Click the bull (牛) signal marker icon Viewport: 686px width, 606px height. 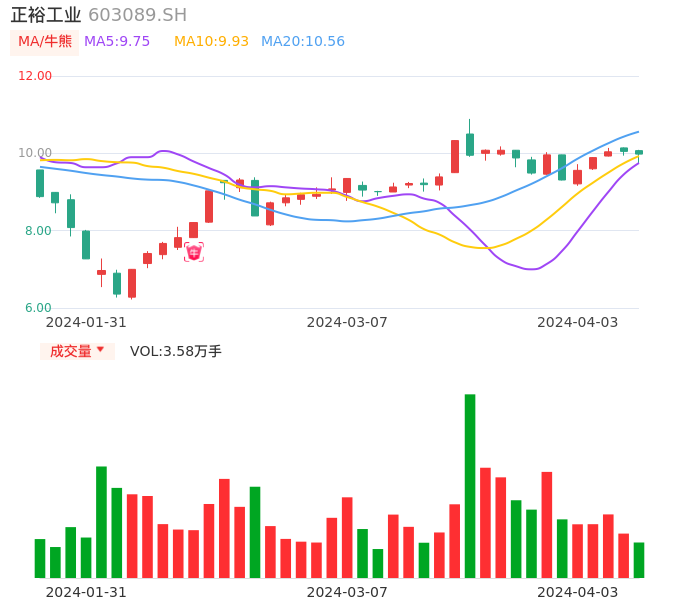click(x=194, y=252)
